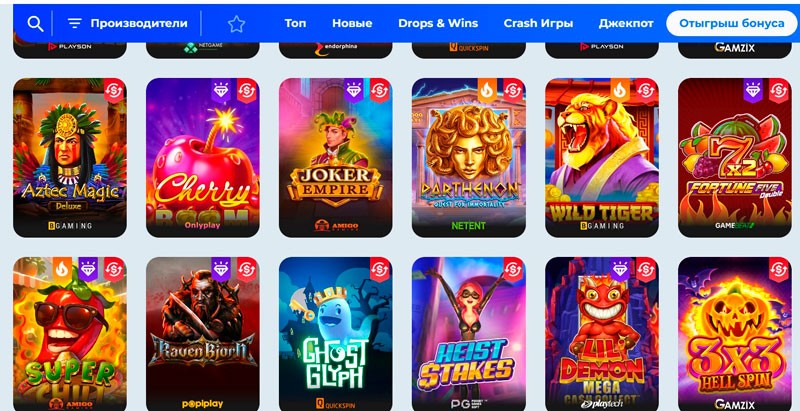Image resolution: width=800 pixels, height=411 pixels.
Task: Select the Drops & Wins tab
Action: point(438,23)
